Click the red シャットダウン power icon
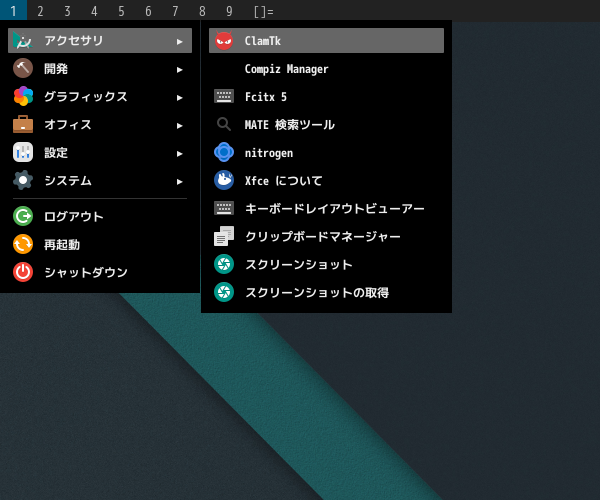This screenshot has height=500, width=600. pyautogui.click(x=23, y=272)
